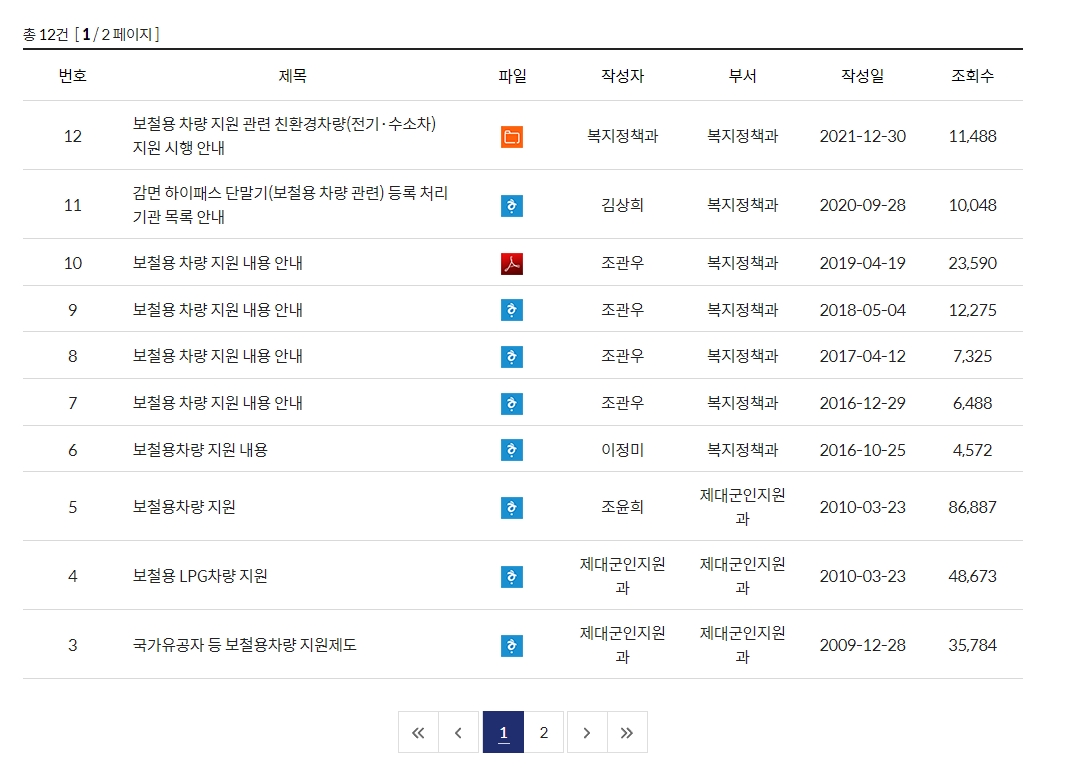
Task: Download the HWP file on the 2016-12-29 row
Action: pos(511,402)
